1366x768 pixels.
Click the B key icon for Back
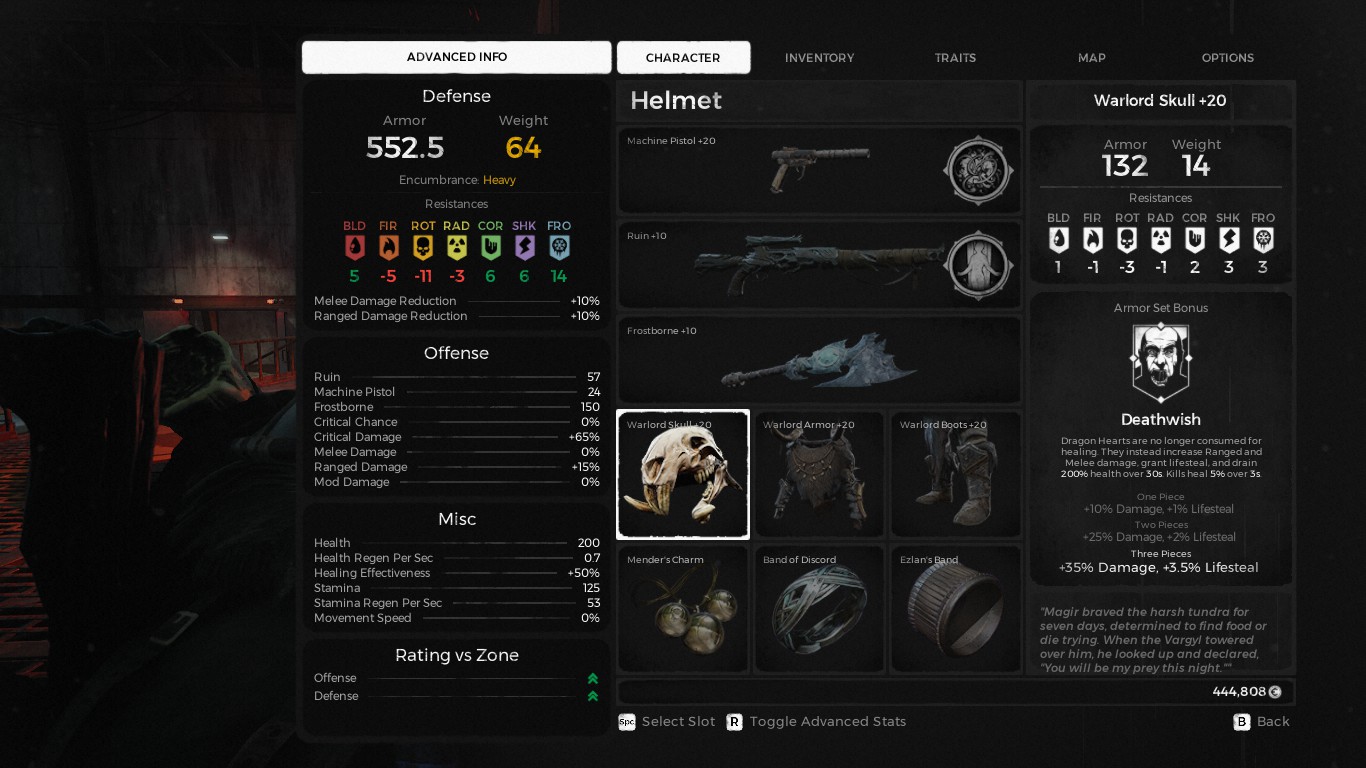(x=1242, y=722)
